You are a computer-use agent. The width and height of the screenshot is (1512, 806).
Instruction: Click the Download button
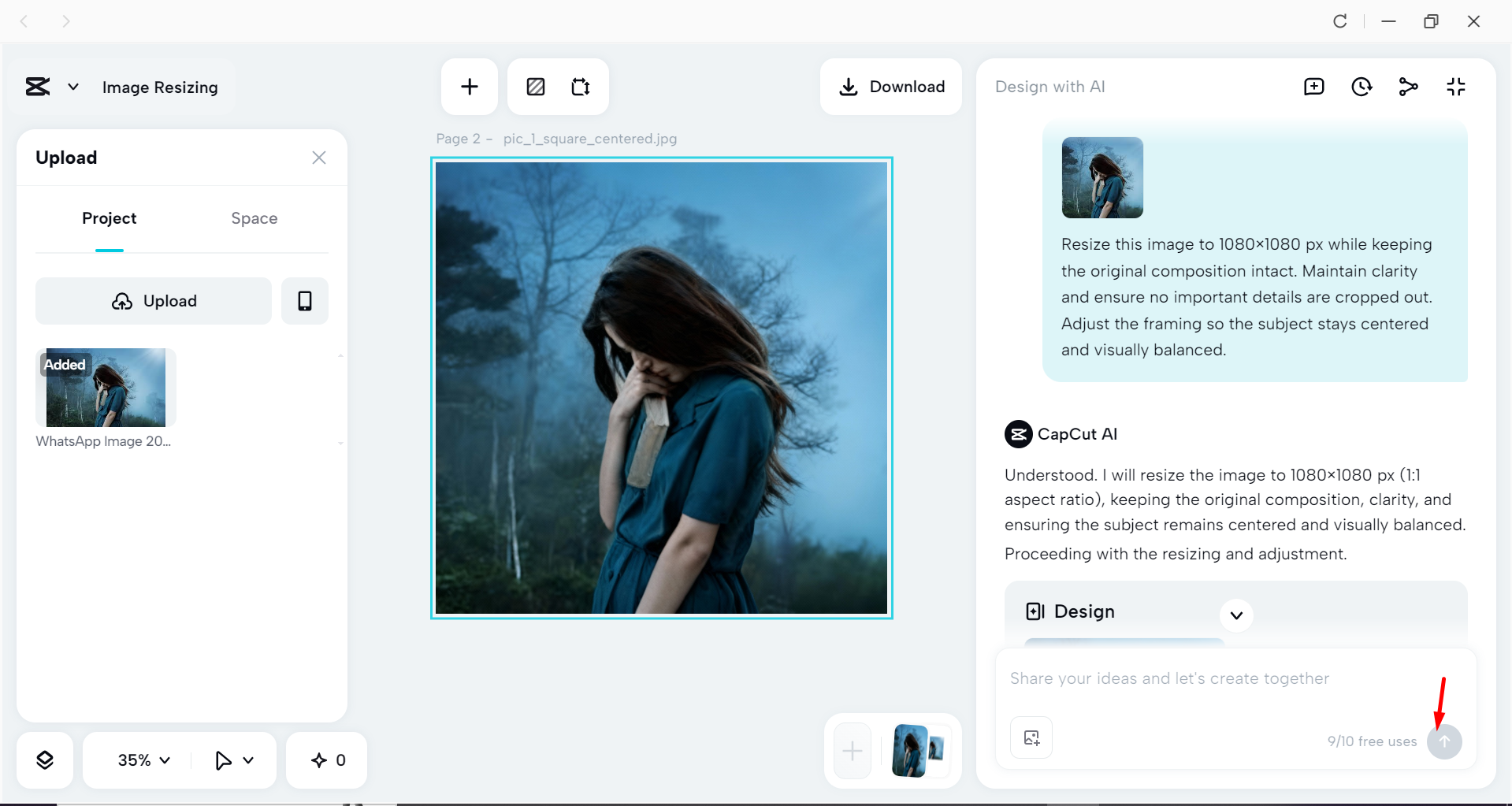890,87
